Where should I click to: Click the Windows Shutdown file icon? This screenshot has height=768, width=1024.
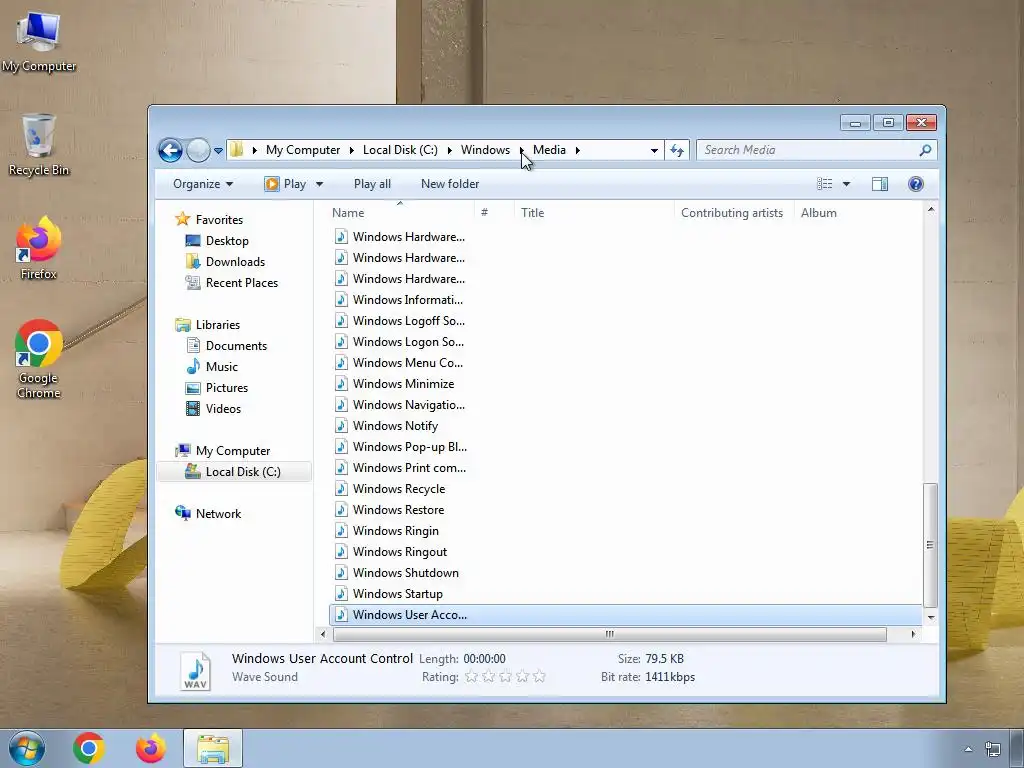[341, 573]
